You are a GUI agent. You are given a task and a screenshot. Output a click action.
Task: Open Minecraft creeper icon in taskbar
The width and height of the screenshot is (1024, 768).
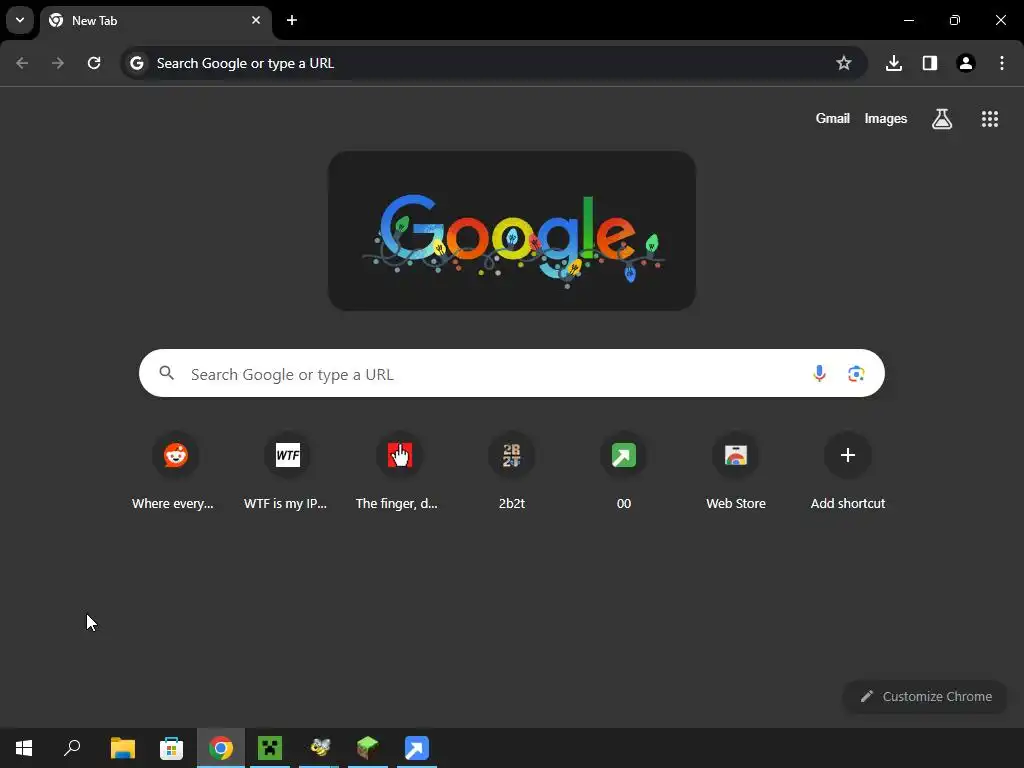(x=270, y=748)
